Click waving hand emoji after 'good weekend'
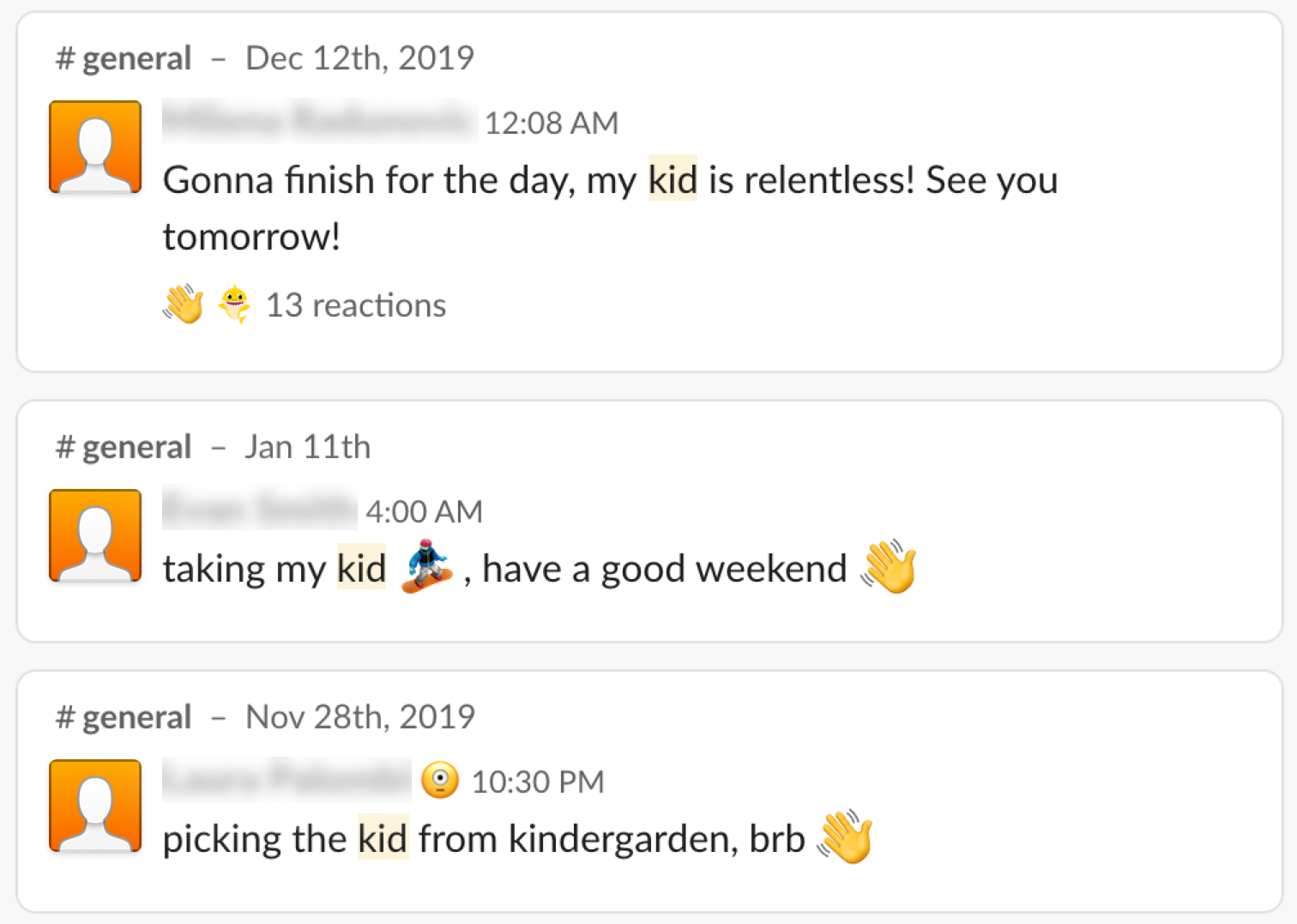1297x924 pixels. pos(890,567)
